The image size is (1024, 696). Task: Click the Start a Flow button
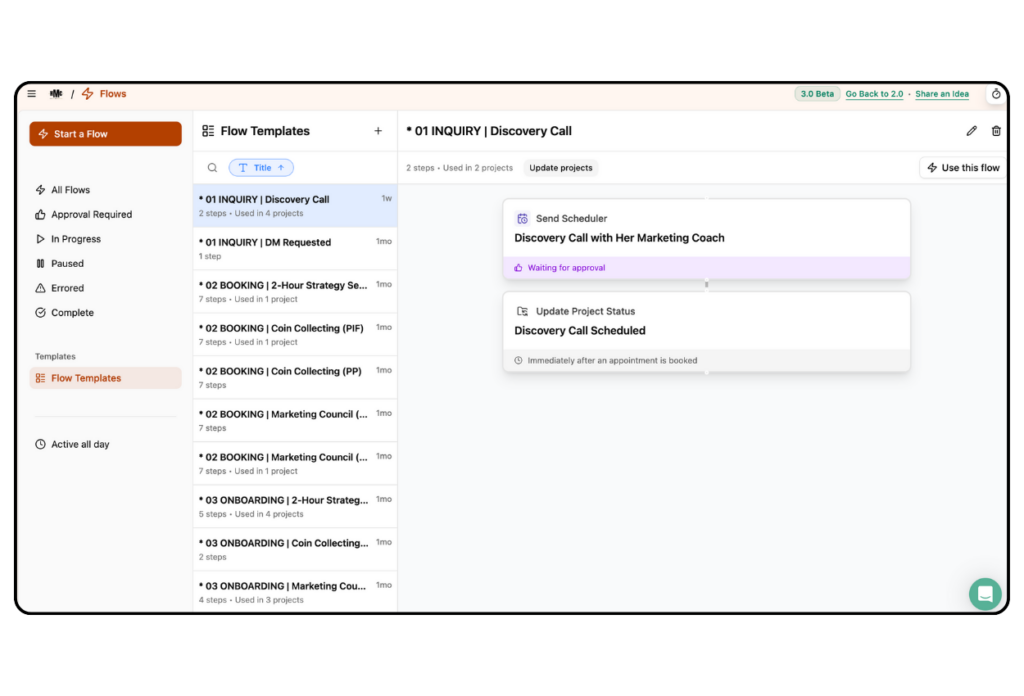pyautogui.click(x=105, y=133)
